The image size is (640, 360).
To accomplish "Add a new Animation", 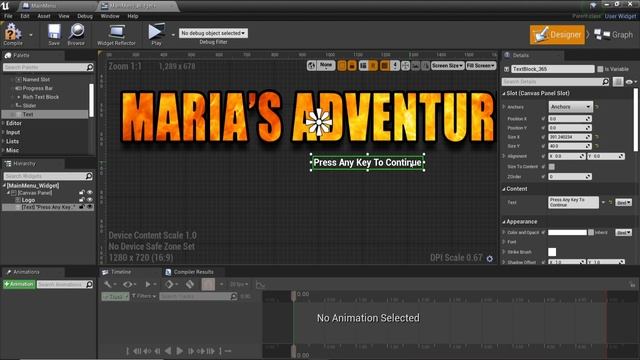I will coord(19,284).
